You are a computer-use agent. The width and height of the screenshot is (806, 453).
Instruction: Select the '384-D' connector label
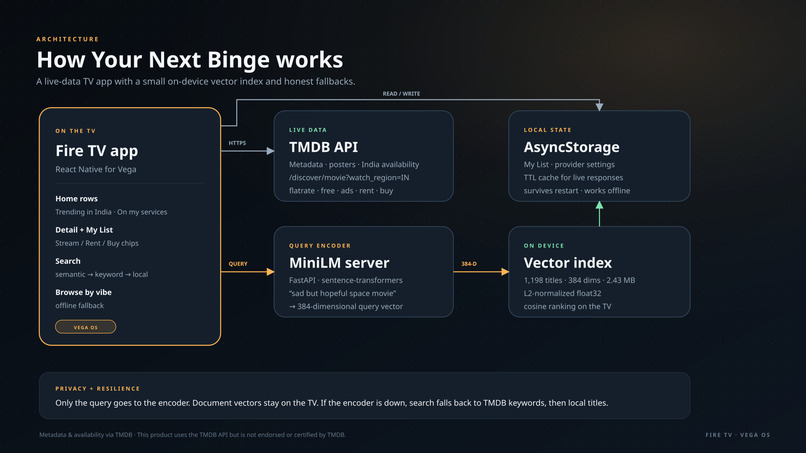469,264
